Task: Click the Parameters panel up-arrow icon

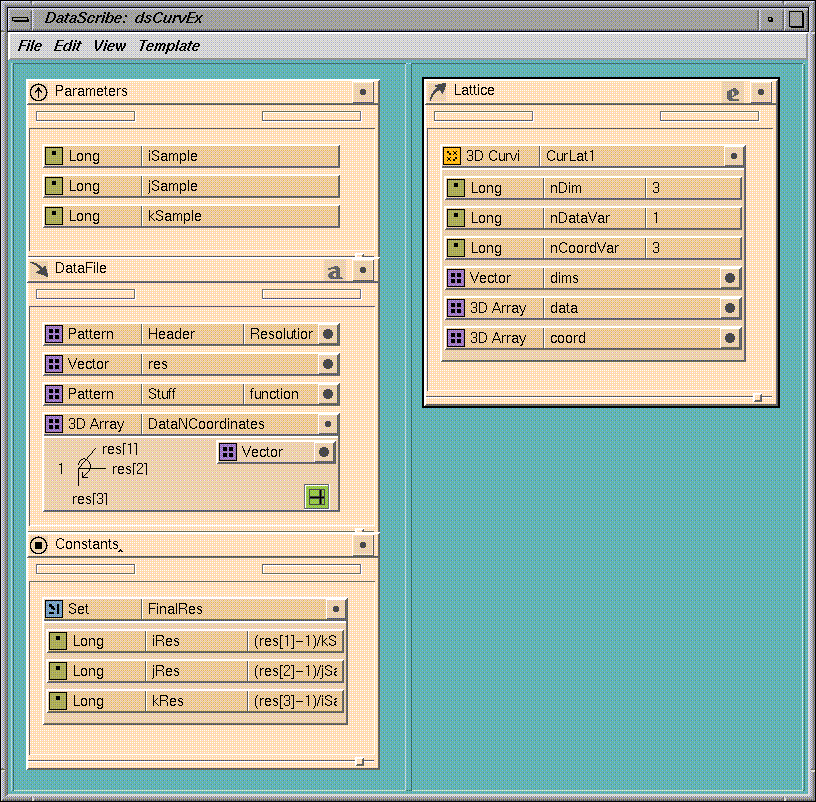Action: pos(39,92)
